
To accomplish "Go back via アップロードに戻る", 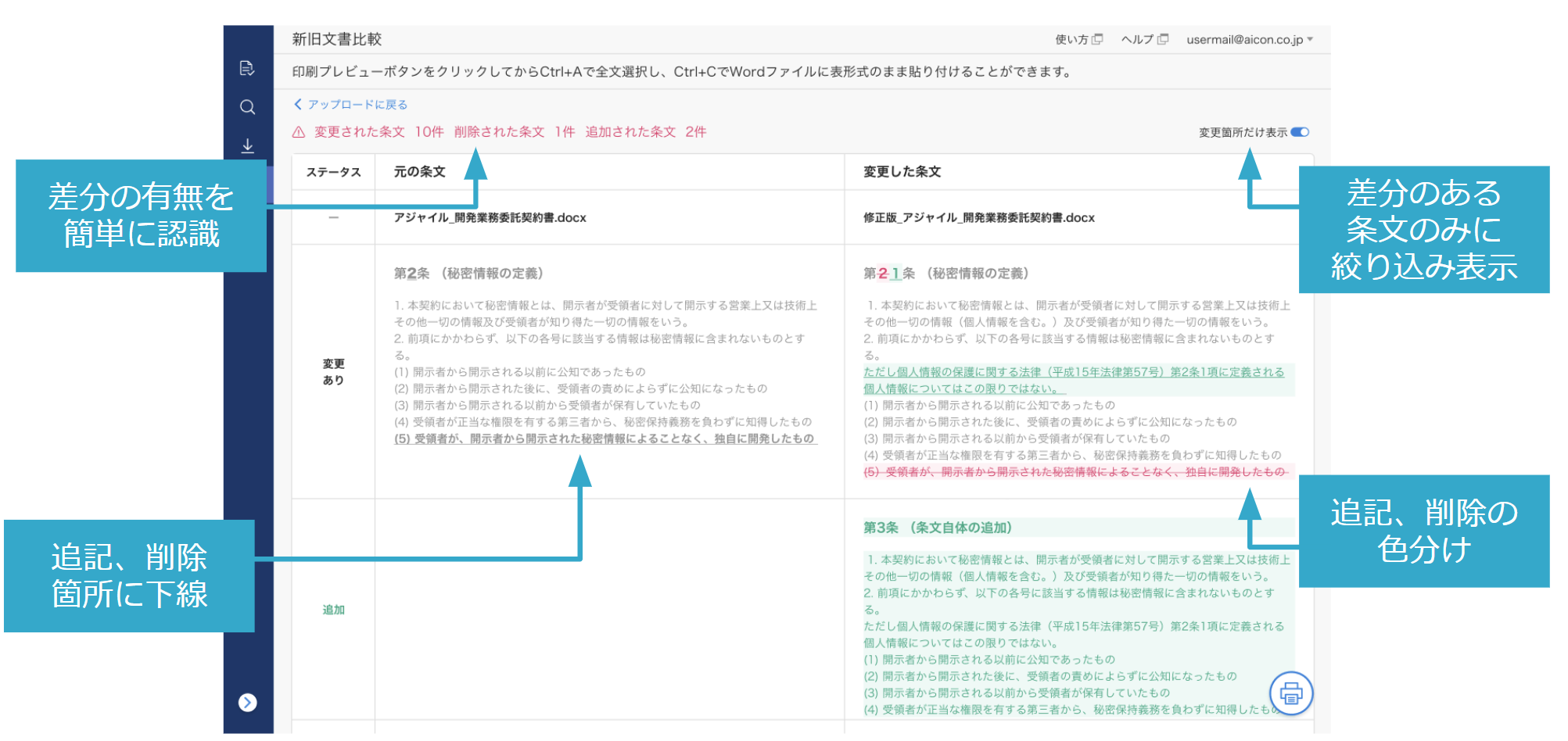I will [x=350, y=105].
